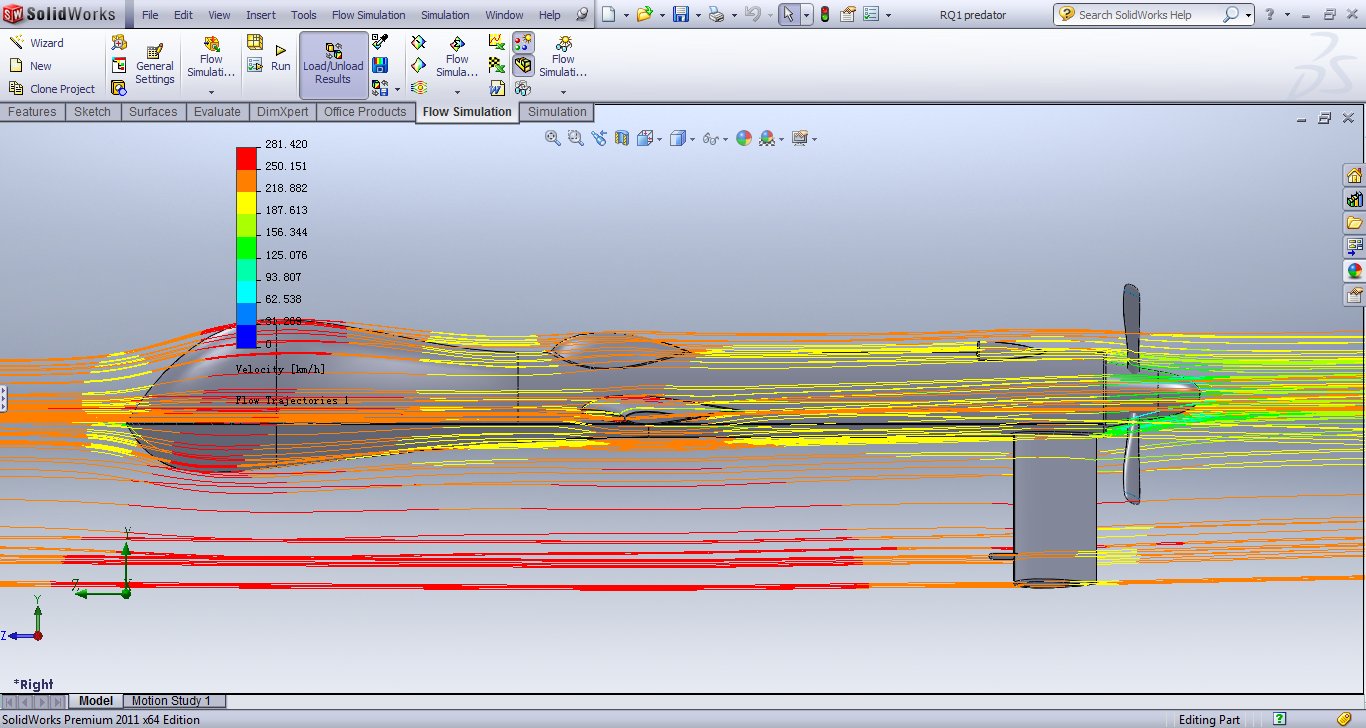Toggle the Select cursor tool

tap(789, 14)
